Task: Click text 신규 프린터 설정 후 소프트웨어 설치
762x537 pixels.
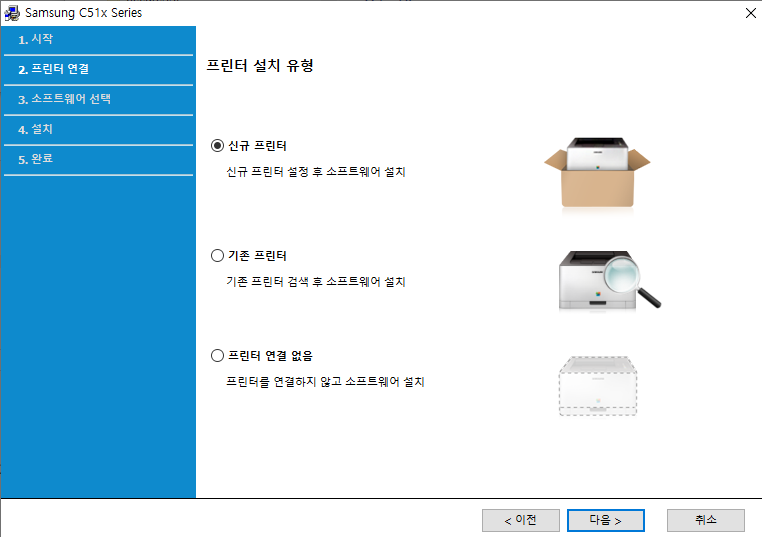Action: click(x=316, y=172)
